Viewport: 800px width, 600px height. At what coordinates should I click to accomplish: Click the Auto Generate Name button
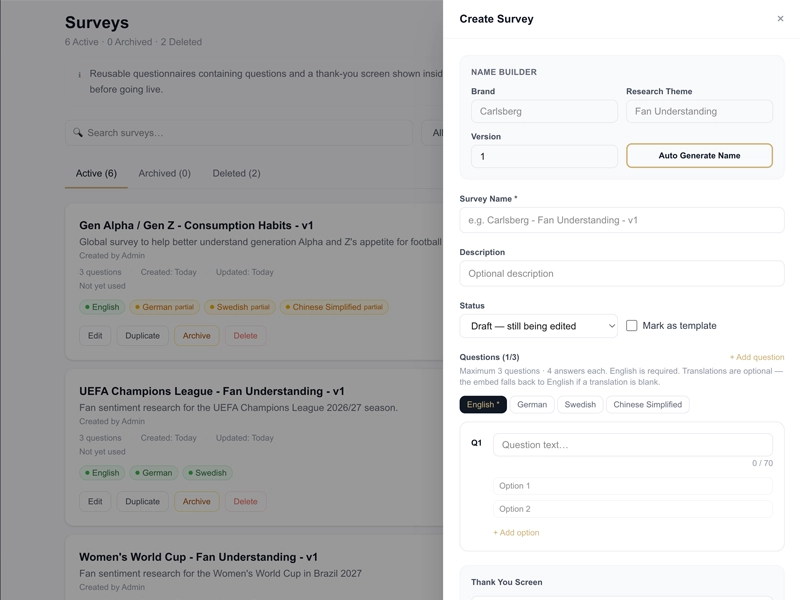699,156
